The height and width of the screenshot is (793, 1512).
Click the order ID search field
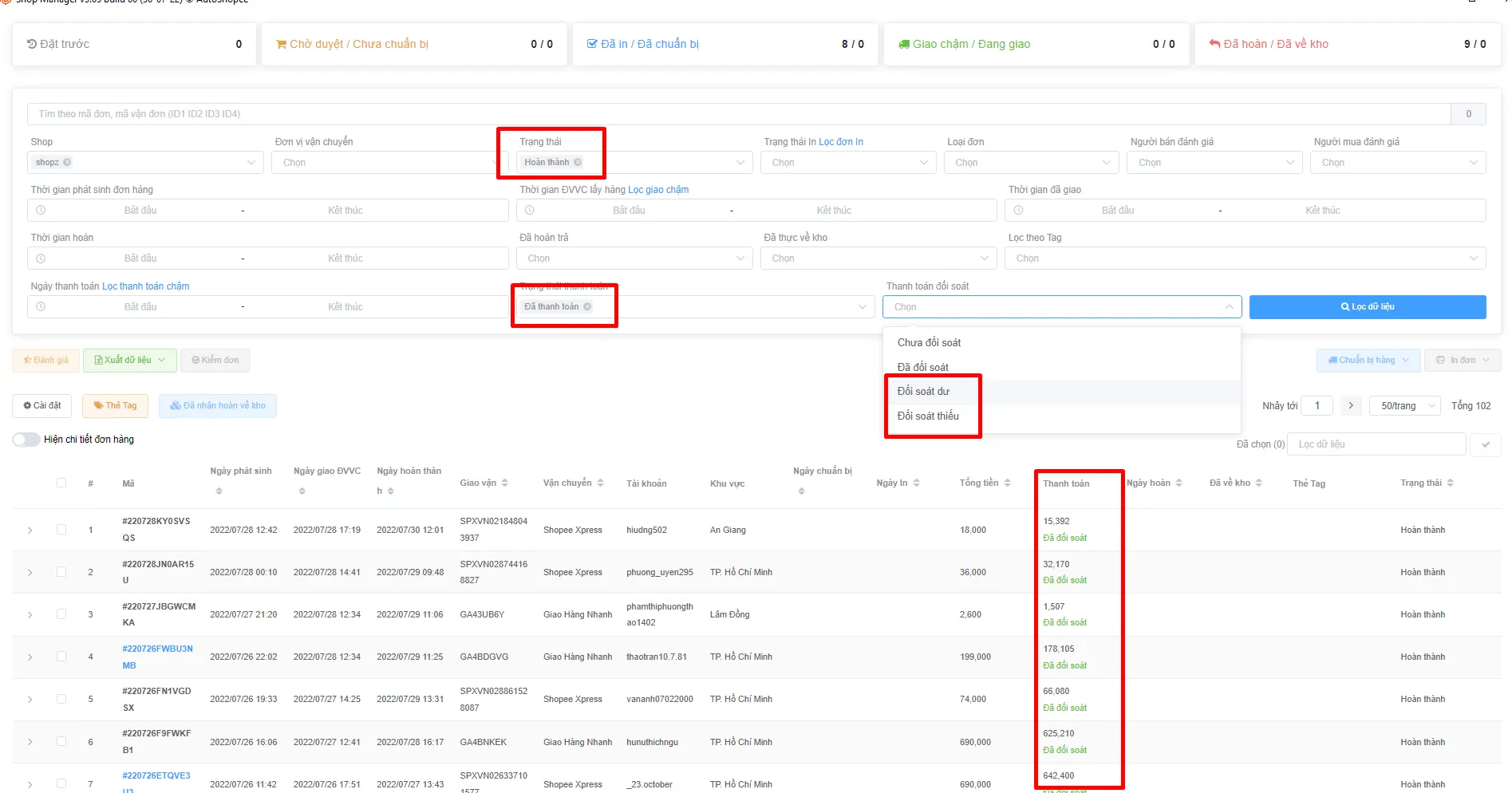coord(738,113)
